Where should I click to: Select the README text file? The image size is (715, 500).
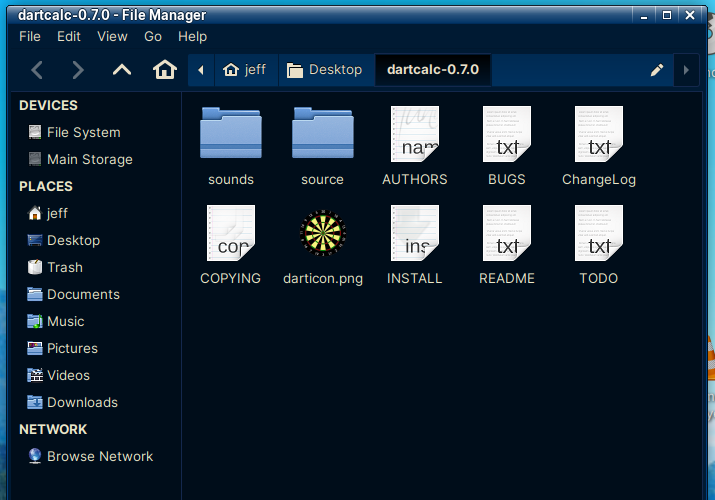pos(507,233)
